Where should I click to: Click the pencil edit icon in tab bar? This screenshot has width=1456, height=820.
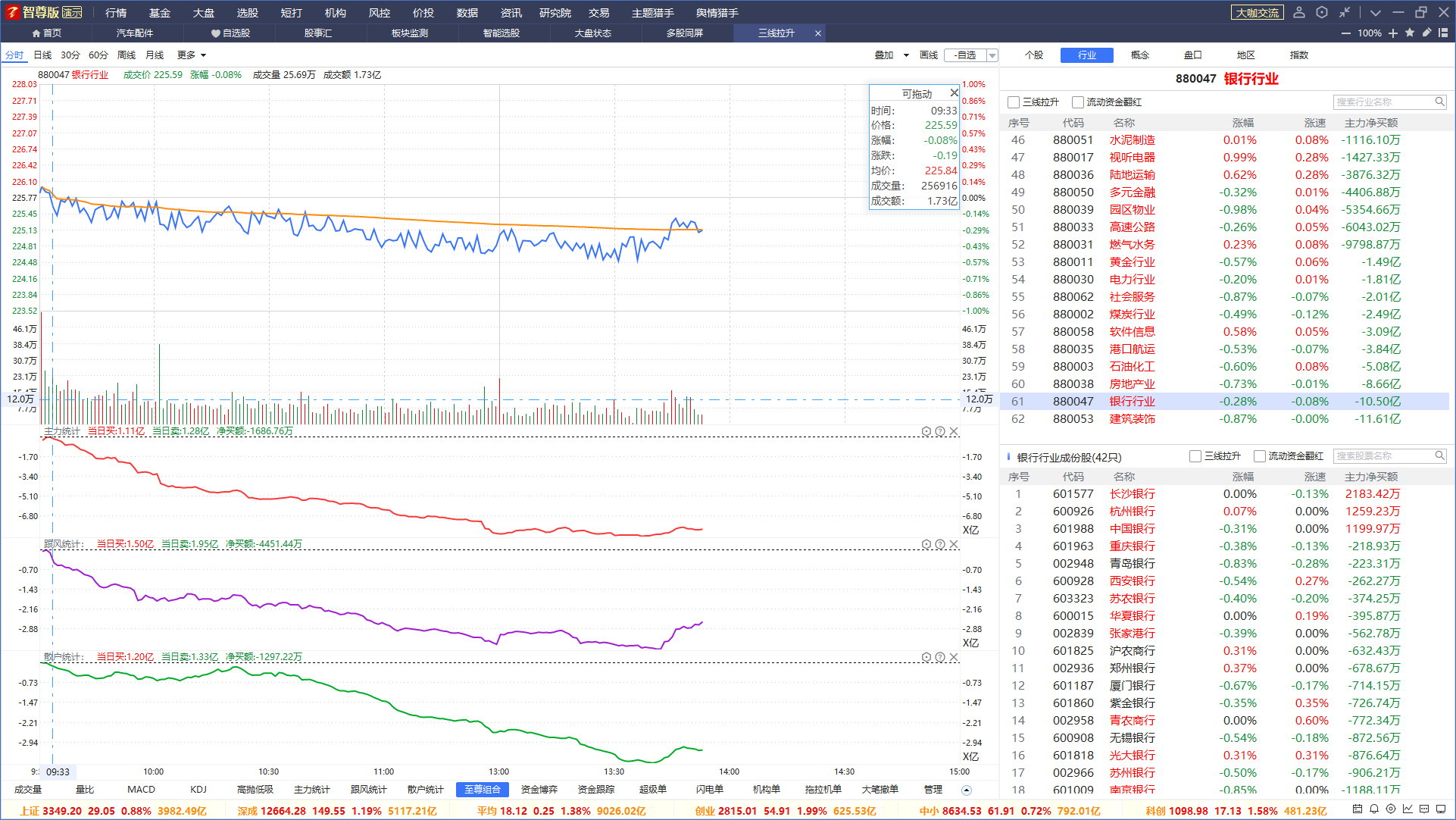point(1426,33)
